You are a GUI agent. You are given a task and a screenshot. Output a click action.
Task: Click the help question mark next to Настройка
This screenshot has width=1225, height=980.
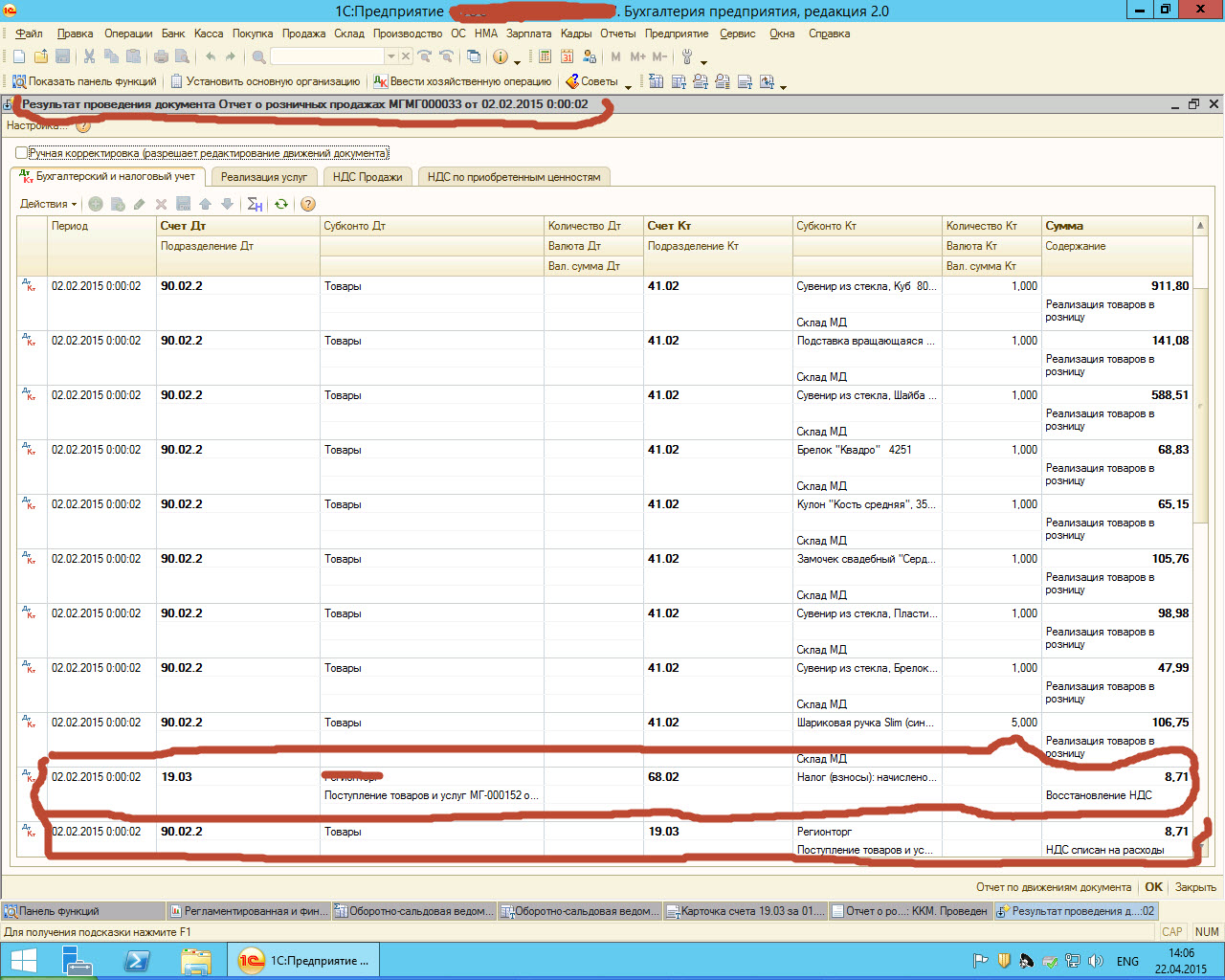(x=83, y=125)
